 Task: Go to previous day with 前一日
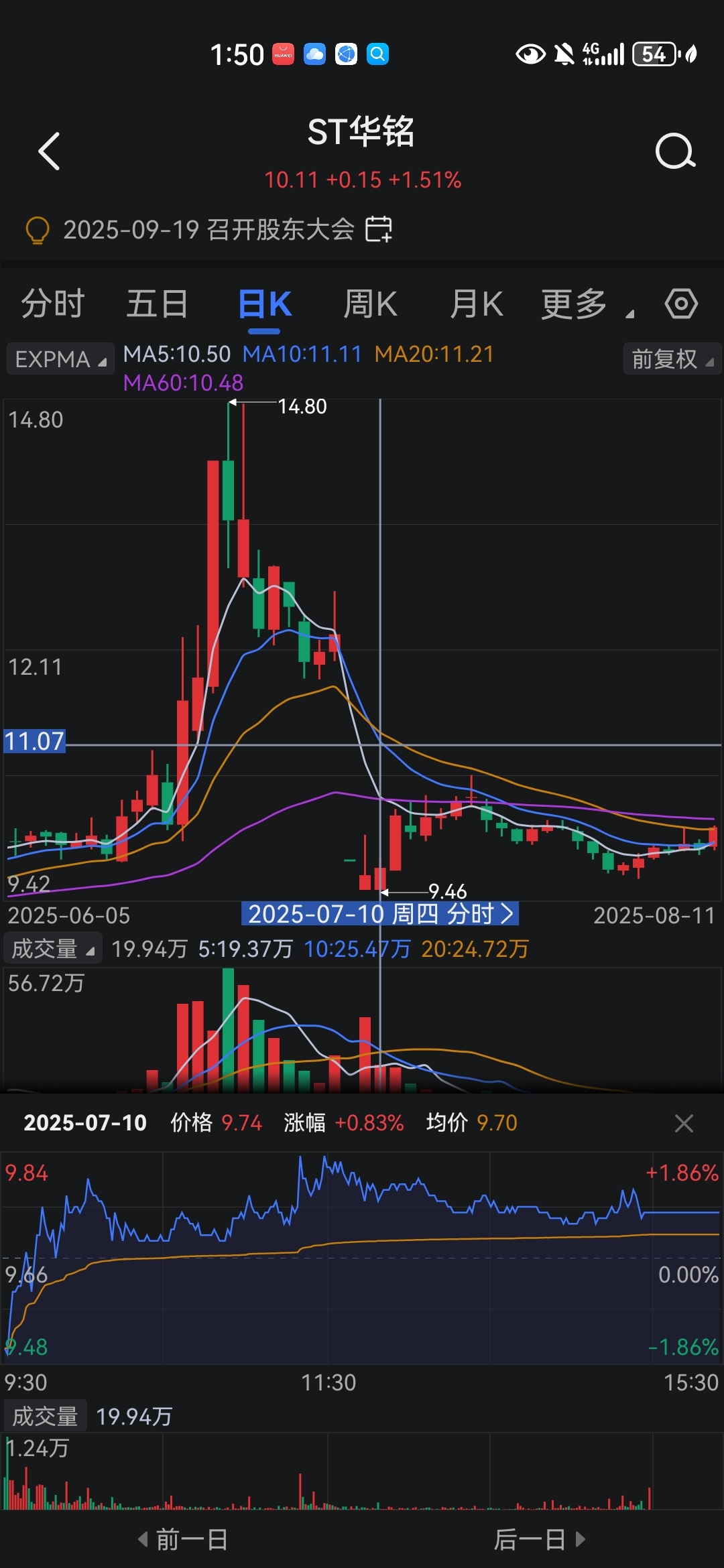click(183, 1539)
